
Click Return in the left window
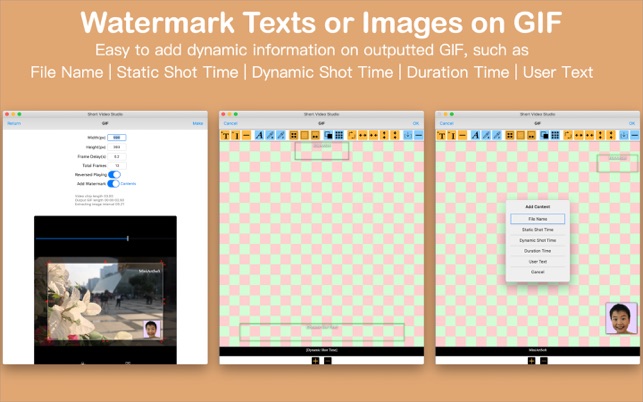click(14, 123)
